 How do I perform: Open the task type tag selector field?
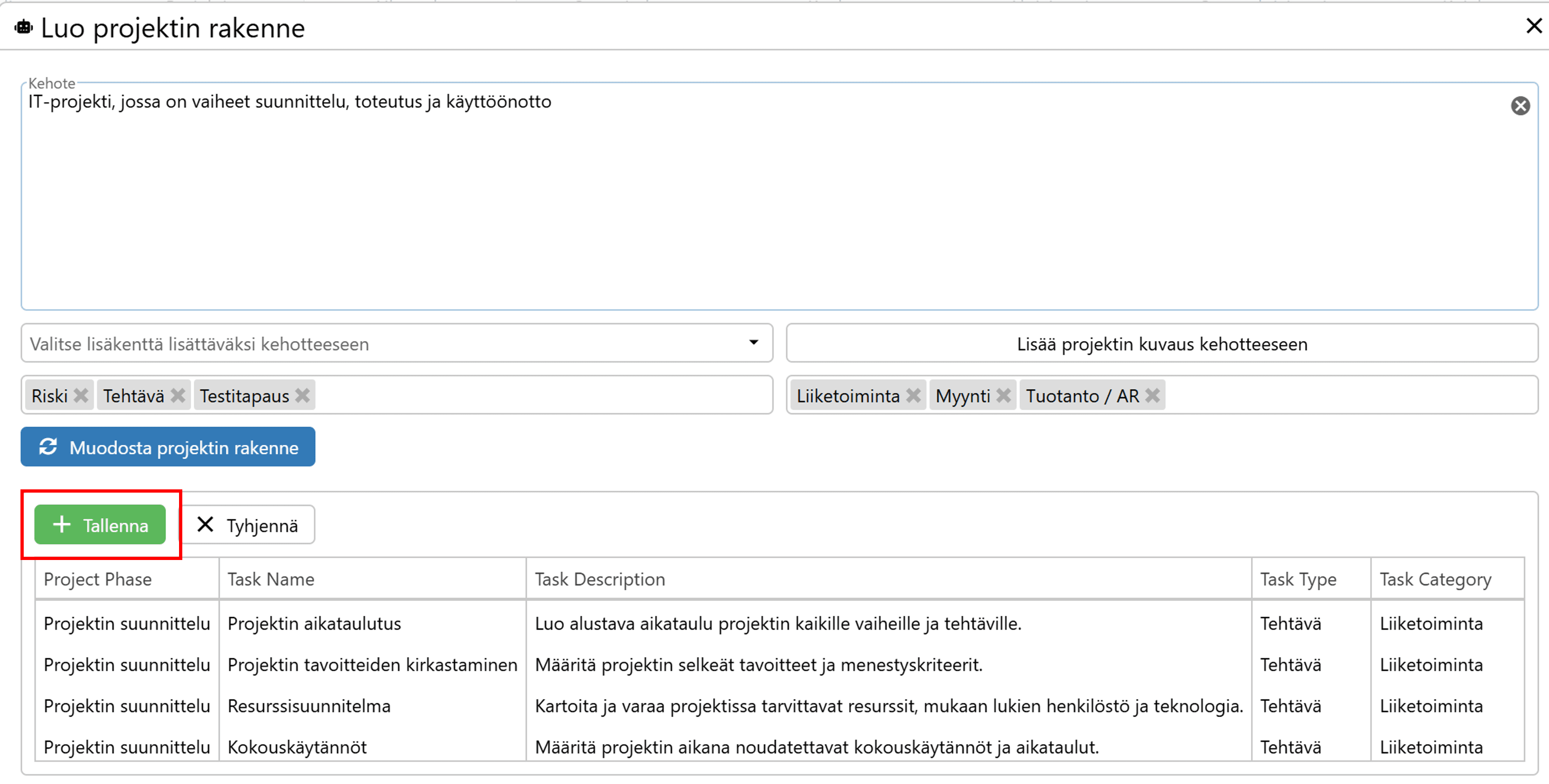tap(541, 396)
